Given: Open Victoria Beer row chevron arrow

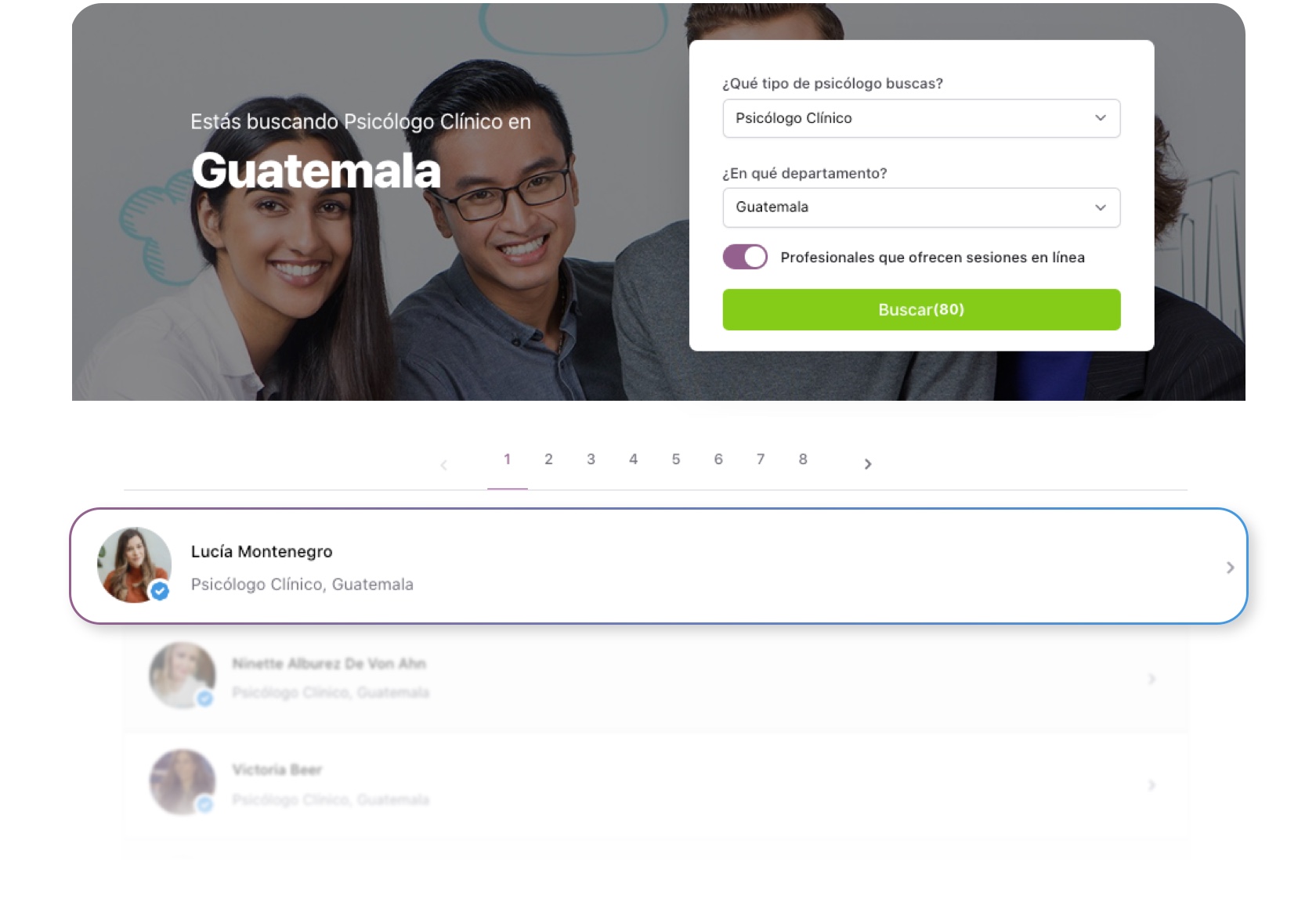Looking at the screenshot, I should pos(1151,784).
